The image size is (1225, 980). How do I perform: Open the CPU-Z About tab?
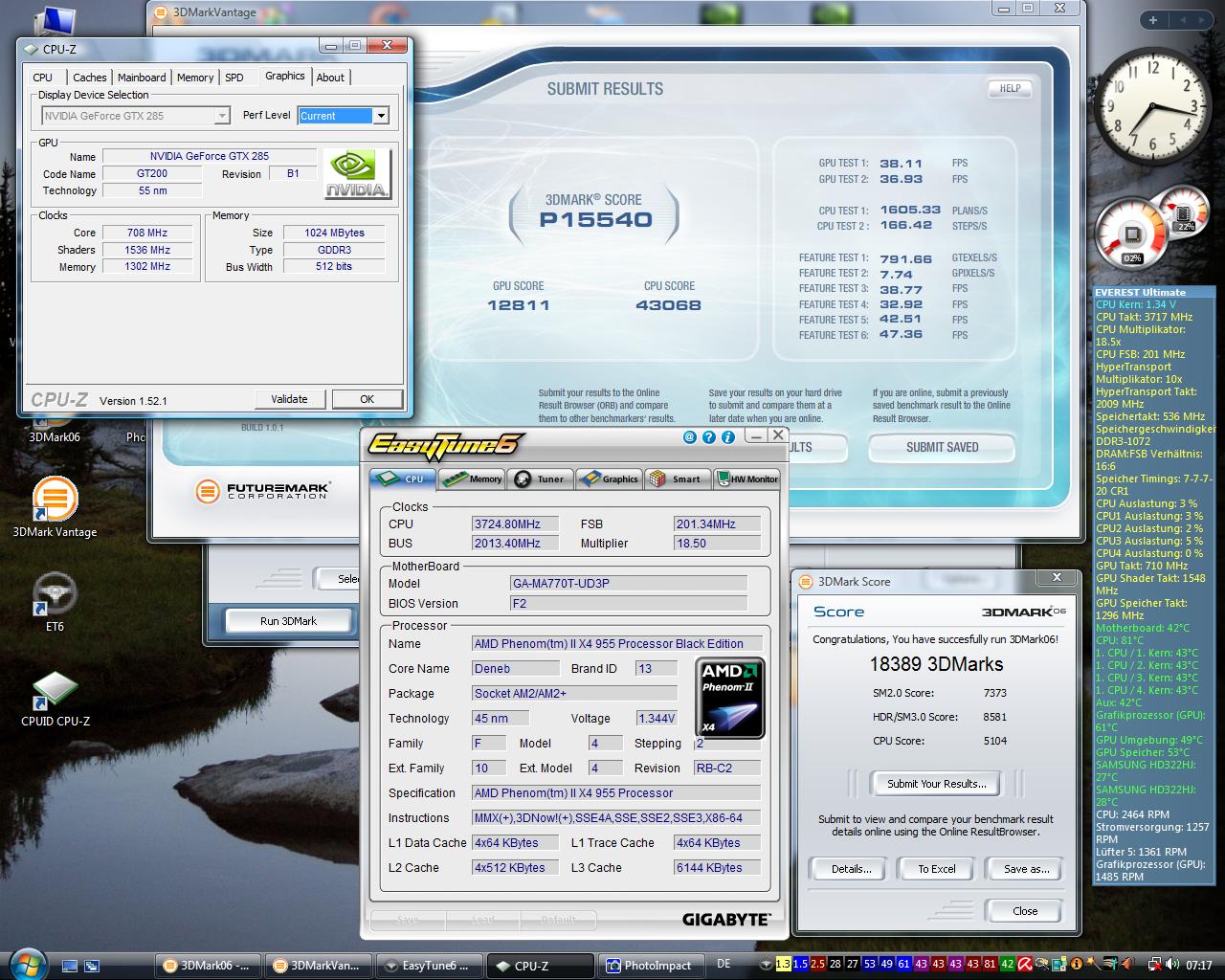(x=330, y=78)
